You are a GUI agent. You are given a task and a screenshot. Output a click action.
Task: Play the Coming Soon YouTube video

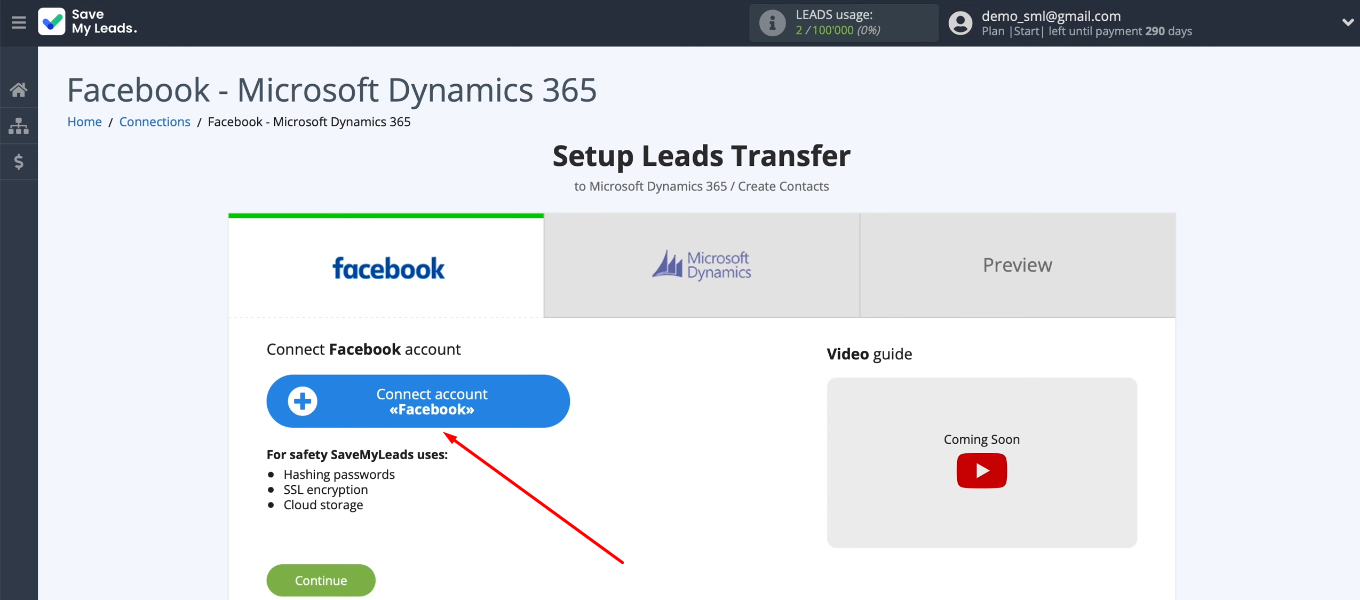point(981,471)
